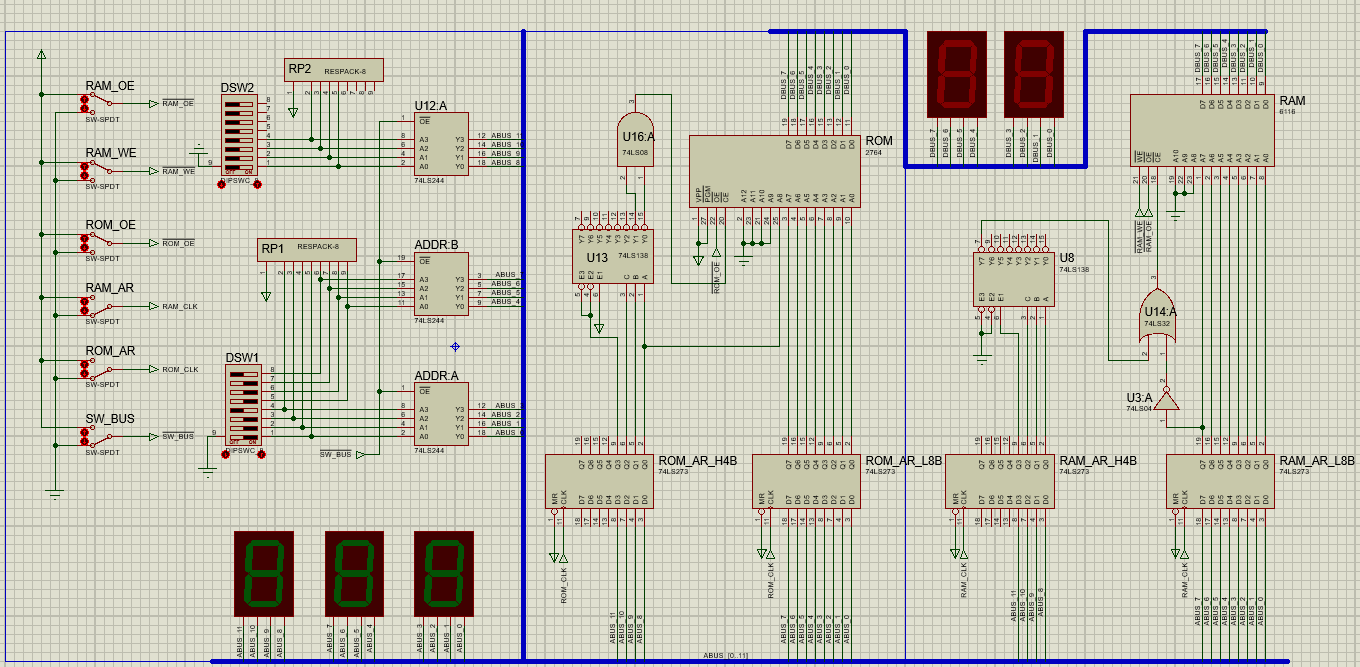
Task: Click the U13 reference label
Action: coord(597,257)
